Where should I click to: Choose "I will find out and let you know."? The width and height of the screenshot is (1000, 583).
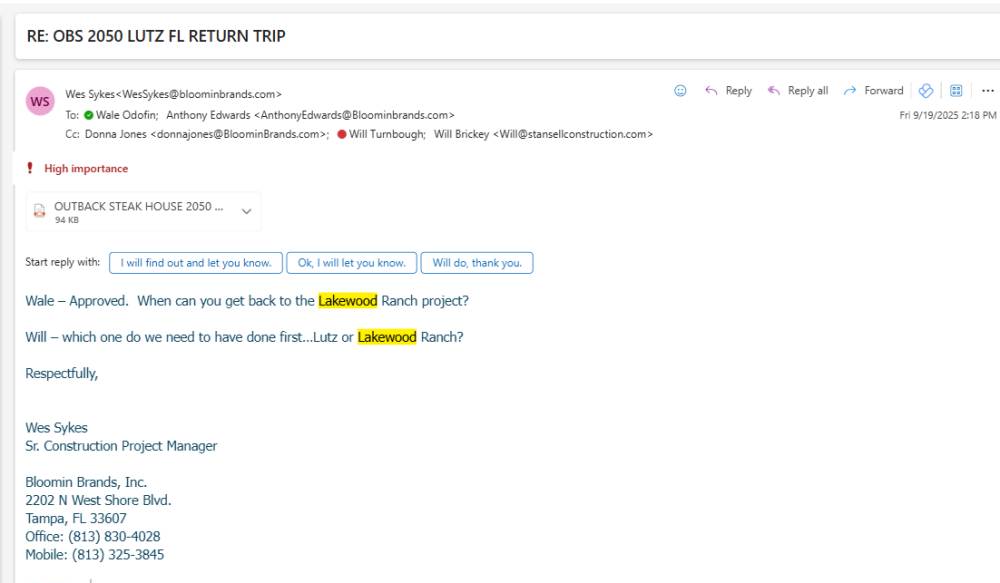[196, 263]
